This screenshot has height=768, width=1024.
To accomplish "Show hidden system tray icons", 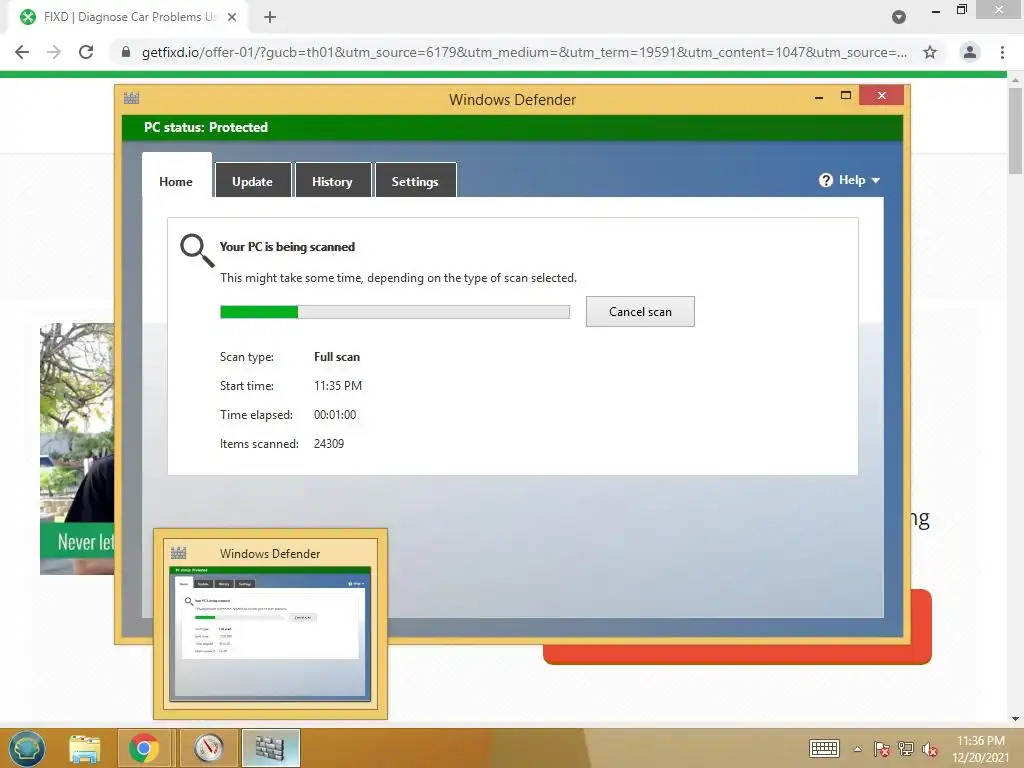I will click(x=857, y=749).
